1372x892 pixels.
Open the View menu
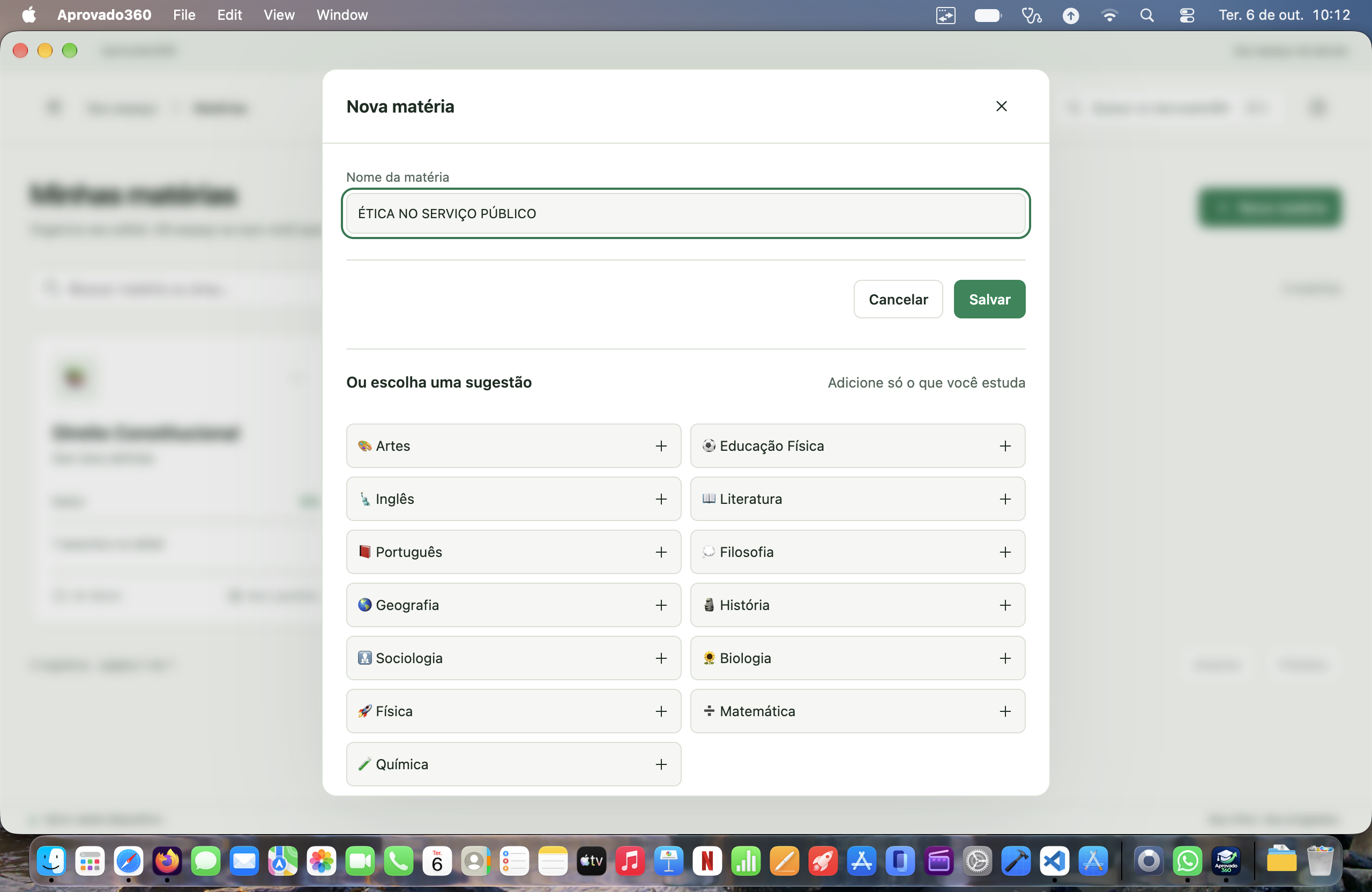(x=279, y=15)
